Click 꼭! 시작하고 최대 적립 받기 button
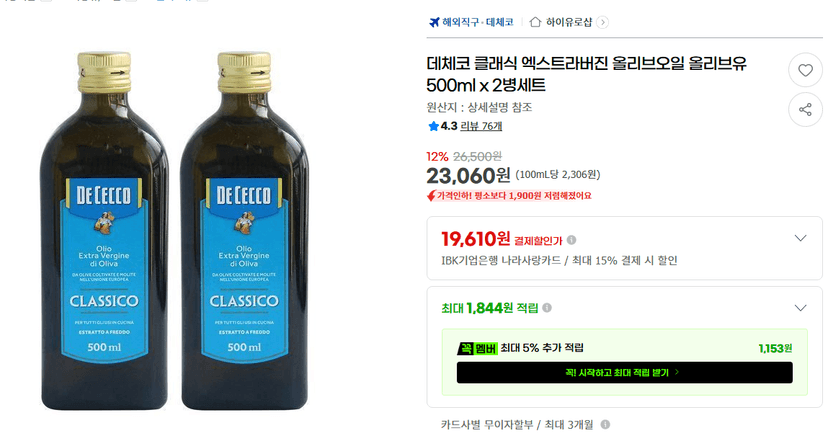This screenshot has height=446, width=828. point(624,373)
